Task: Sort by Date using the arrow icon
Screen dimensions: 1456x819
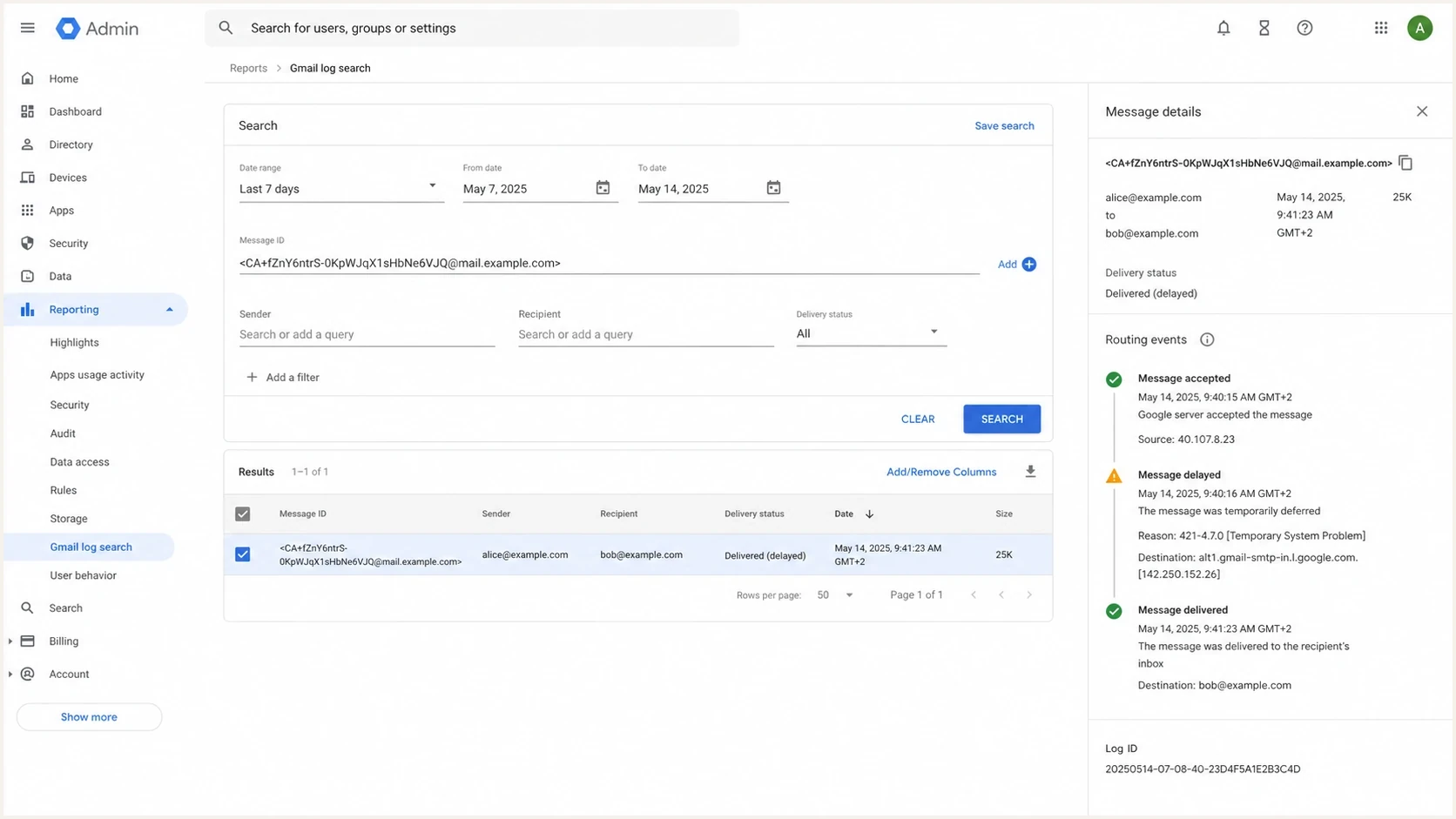Action: (869, 514)
